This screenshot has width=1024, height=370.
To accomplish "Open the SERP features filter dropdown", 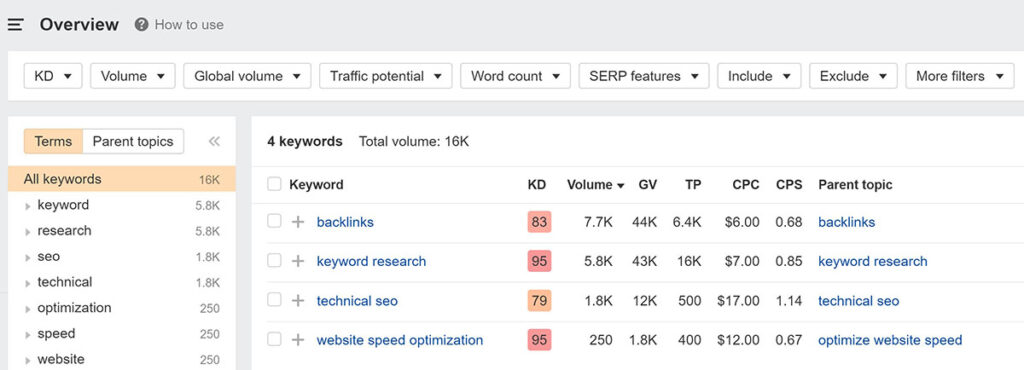I will tap(644, 76).
